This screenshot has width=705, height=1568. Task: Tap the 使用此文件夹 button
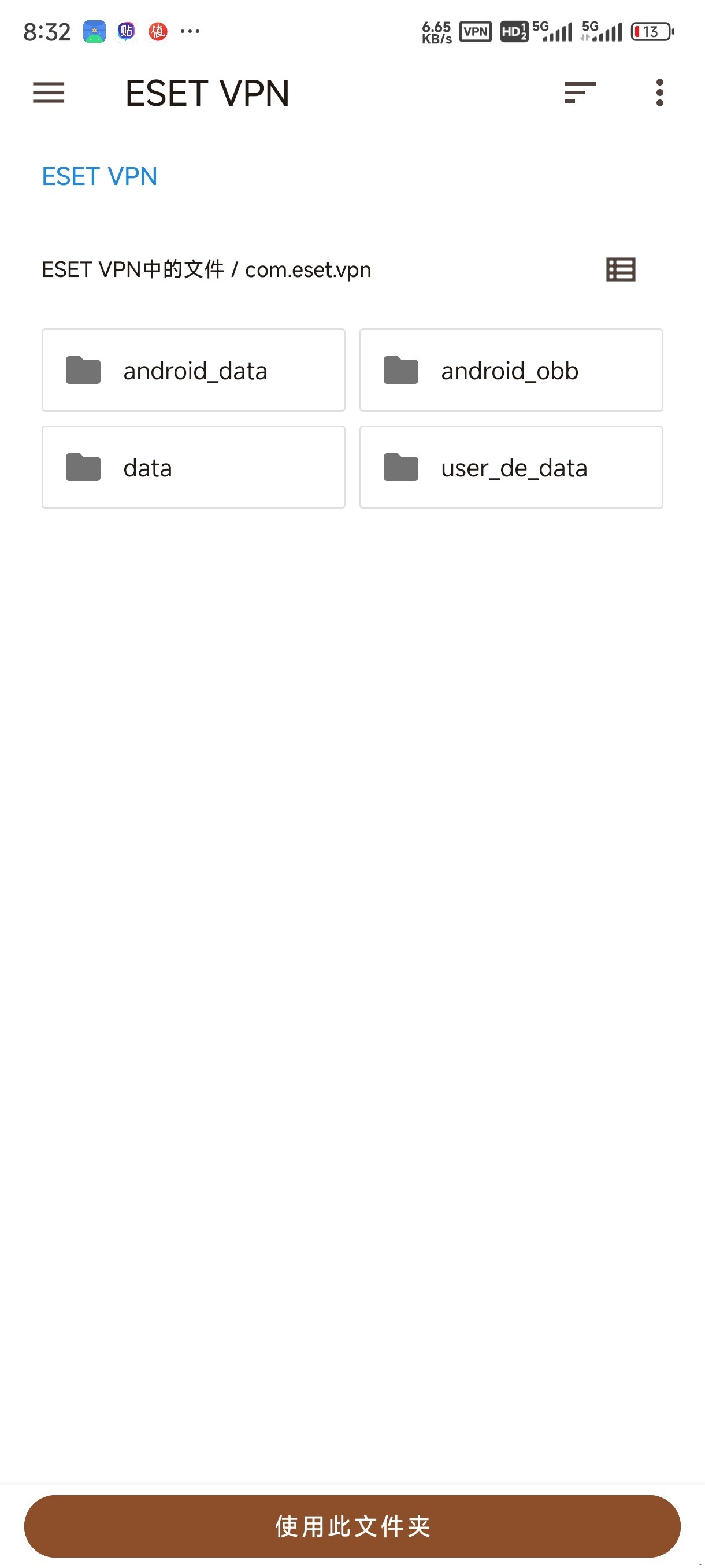point(352,1526)
